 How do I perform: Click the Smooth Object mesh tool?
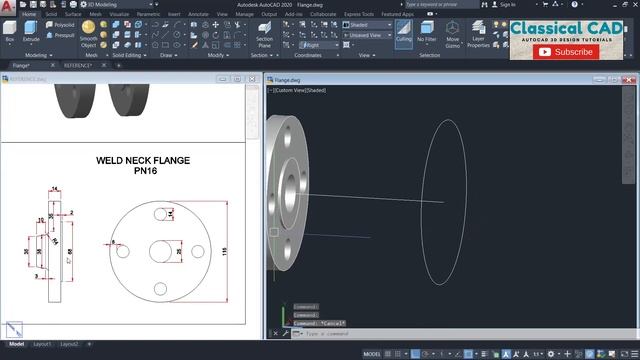point(89,34)
